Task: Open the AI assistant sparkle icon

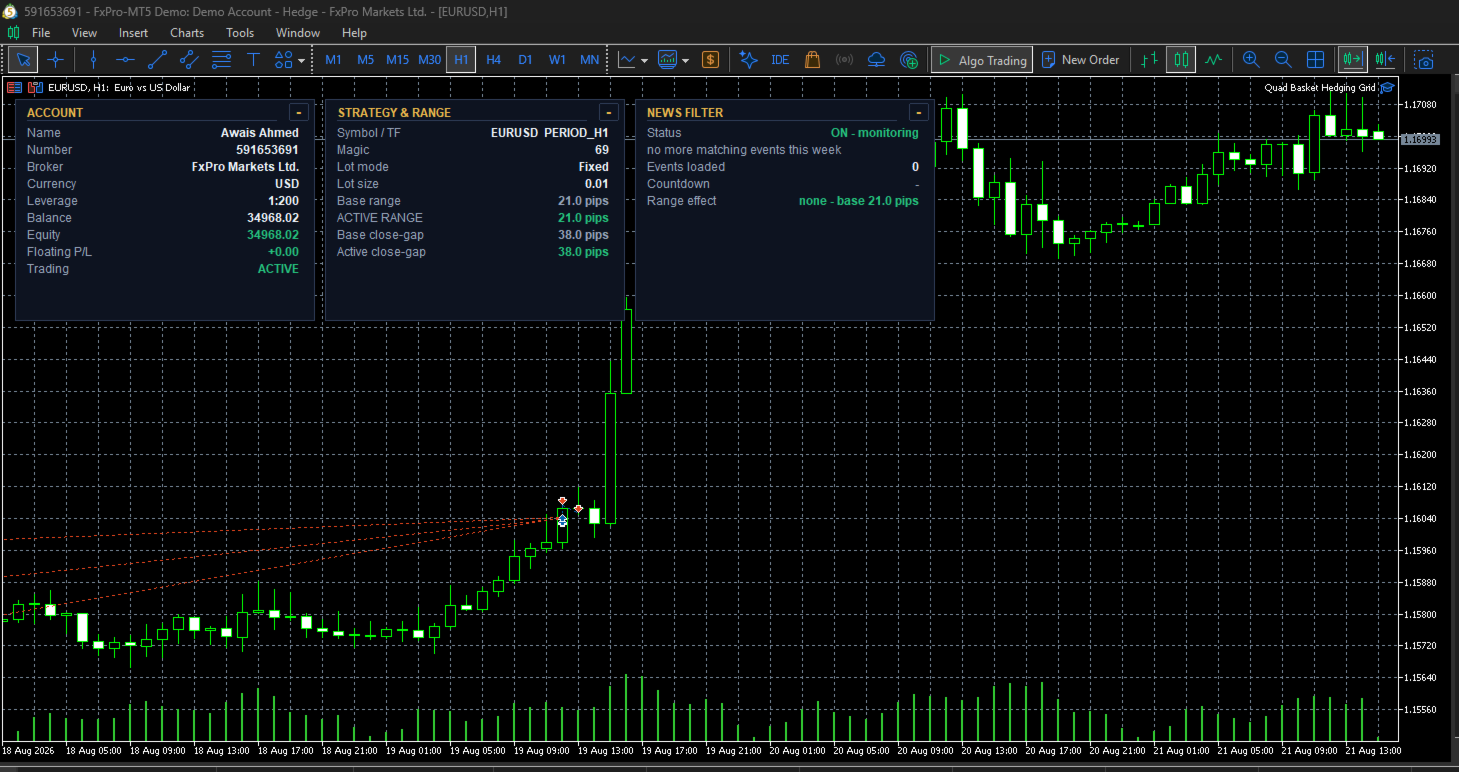Action: pyautogui.click(x=748, y=60)
